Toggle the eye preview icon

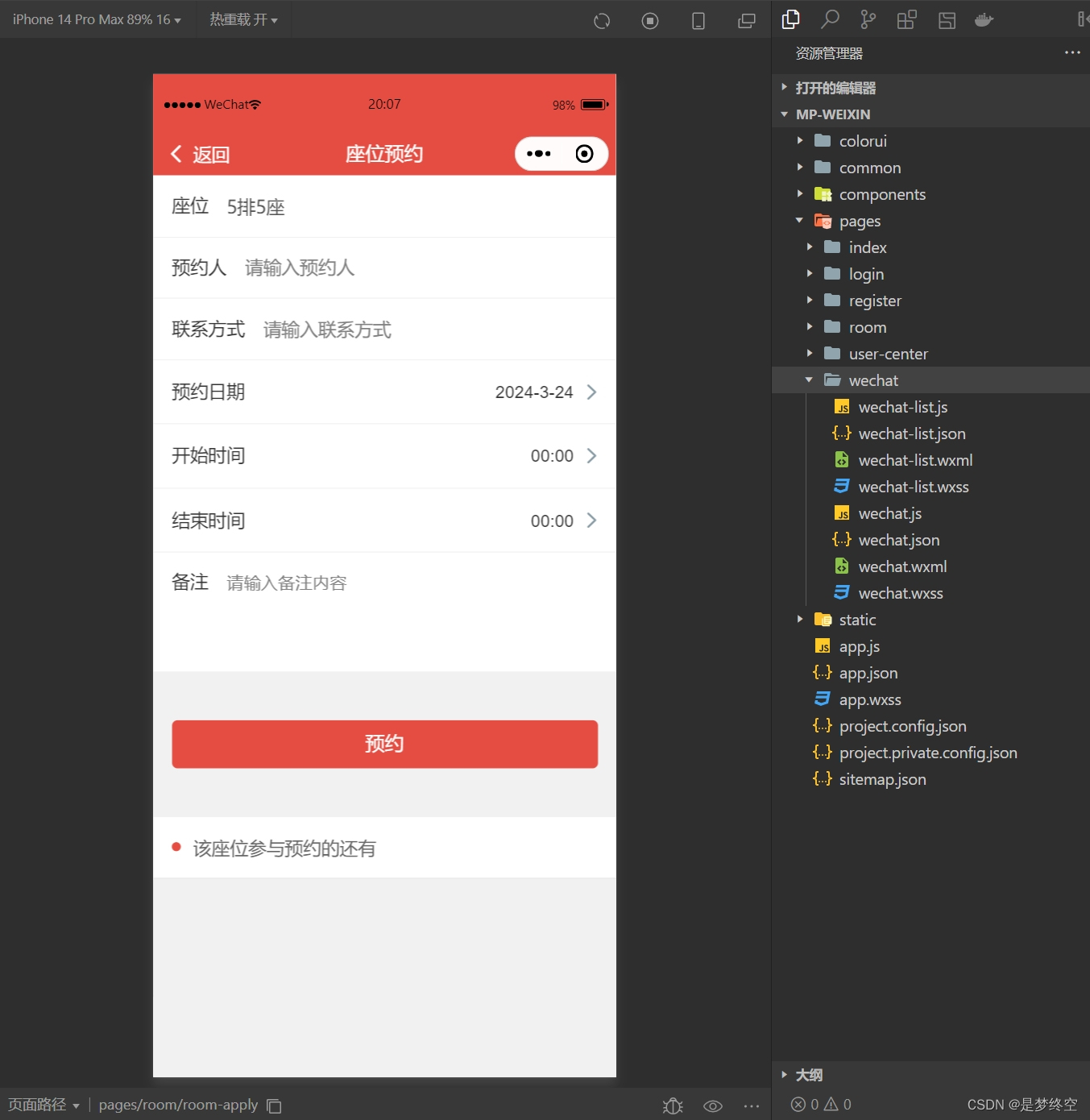(713, 1105)
